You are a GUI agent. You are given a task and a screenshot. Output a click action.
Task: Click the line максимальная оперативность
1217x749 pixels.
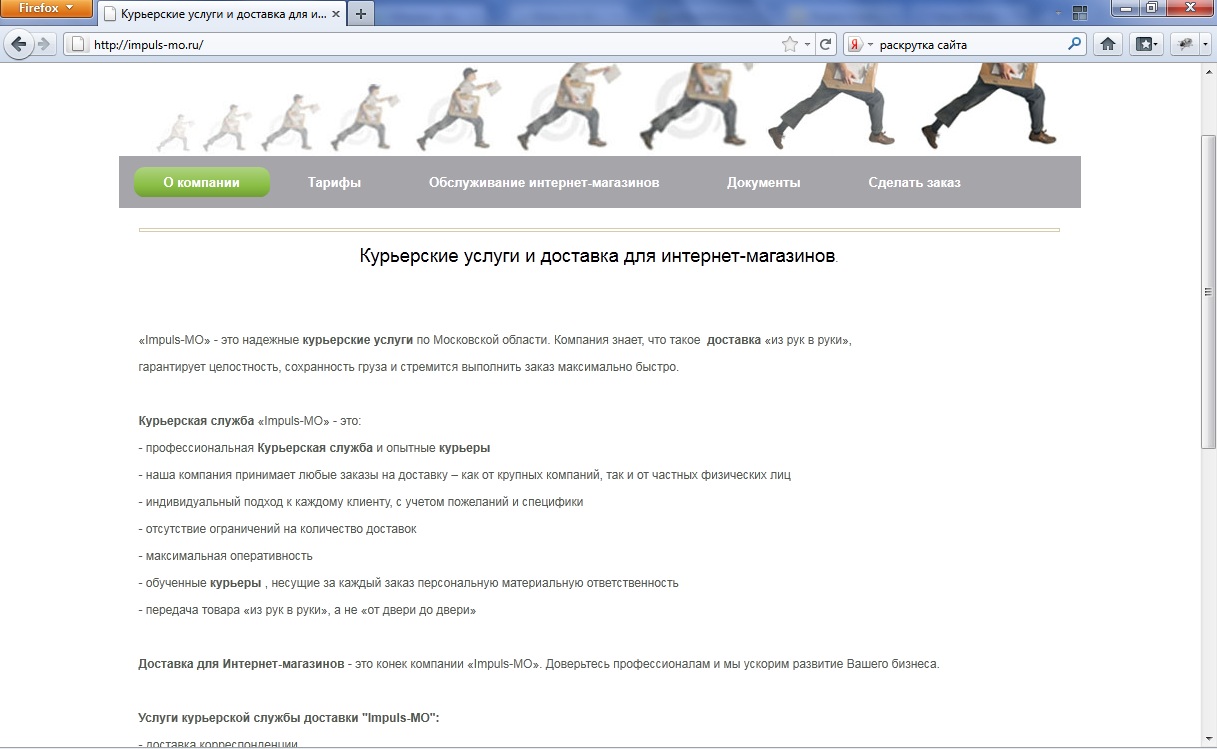(x=225, y=555)
